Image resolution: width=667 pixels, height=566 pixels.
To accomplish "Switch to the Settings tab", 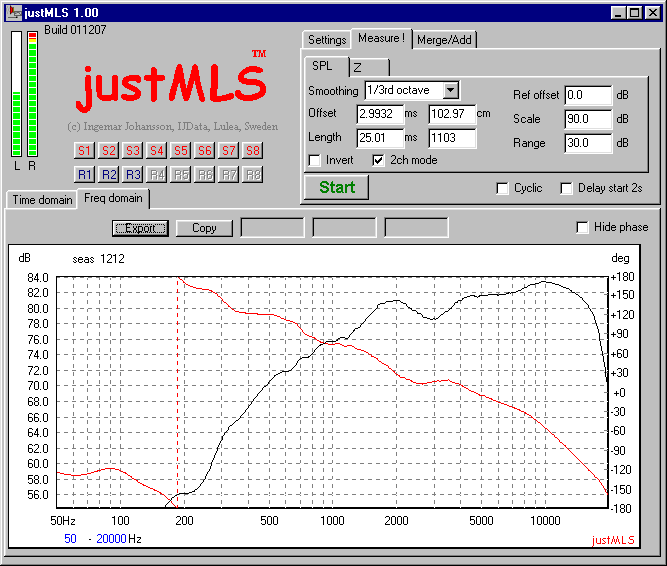I will [x=327, y=40].
